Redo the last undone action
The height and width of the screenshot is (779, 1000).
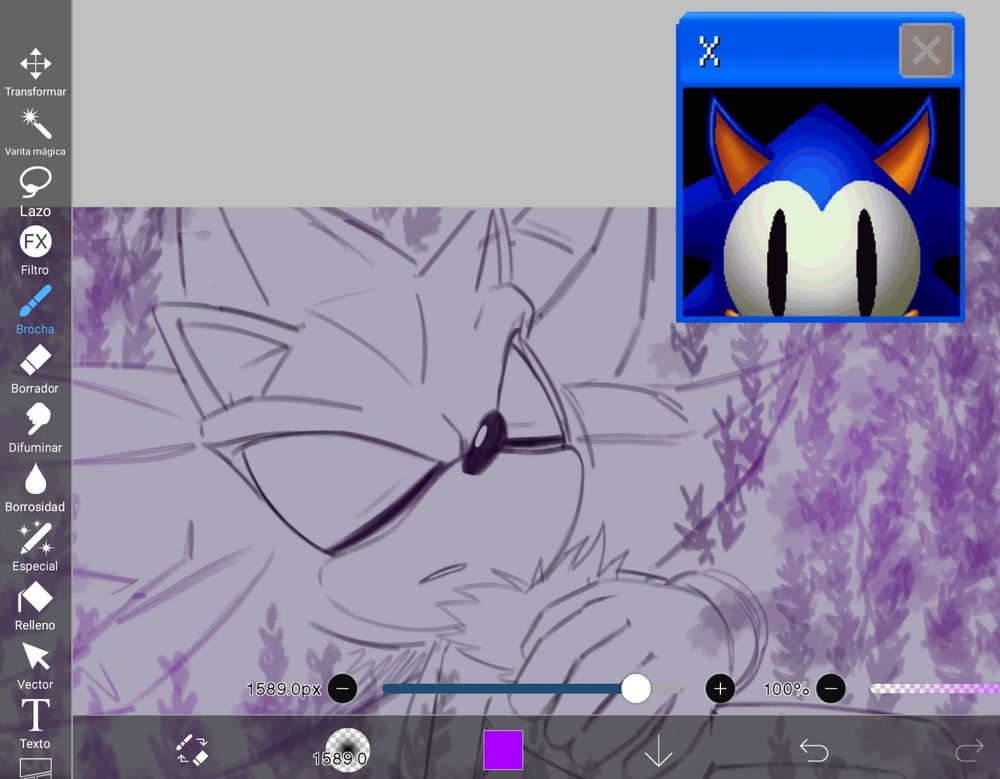pos(969,750)
